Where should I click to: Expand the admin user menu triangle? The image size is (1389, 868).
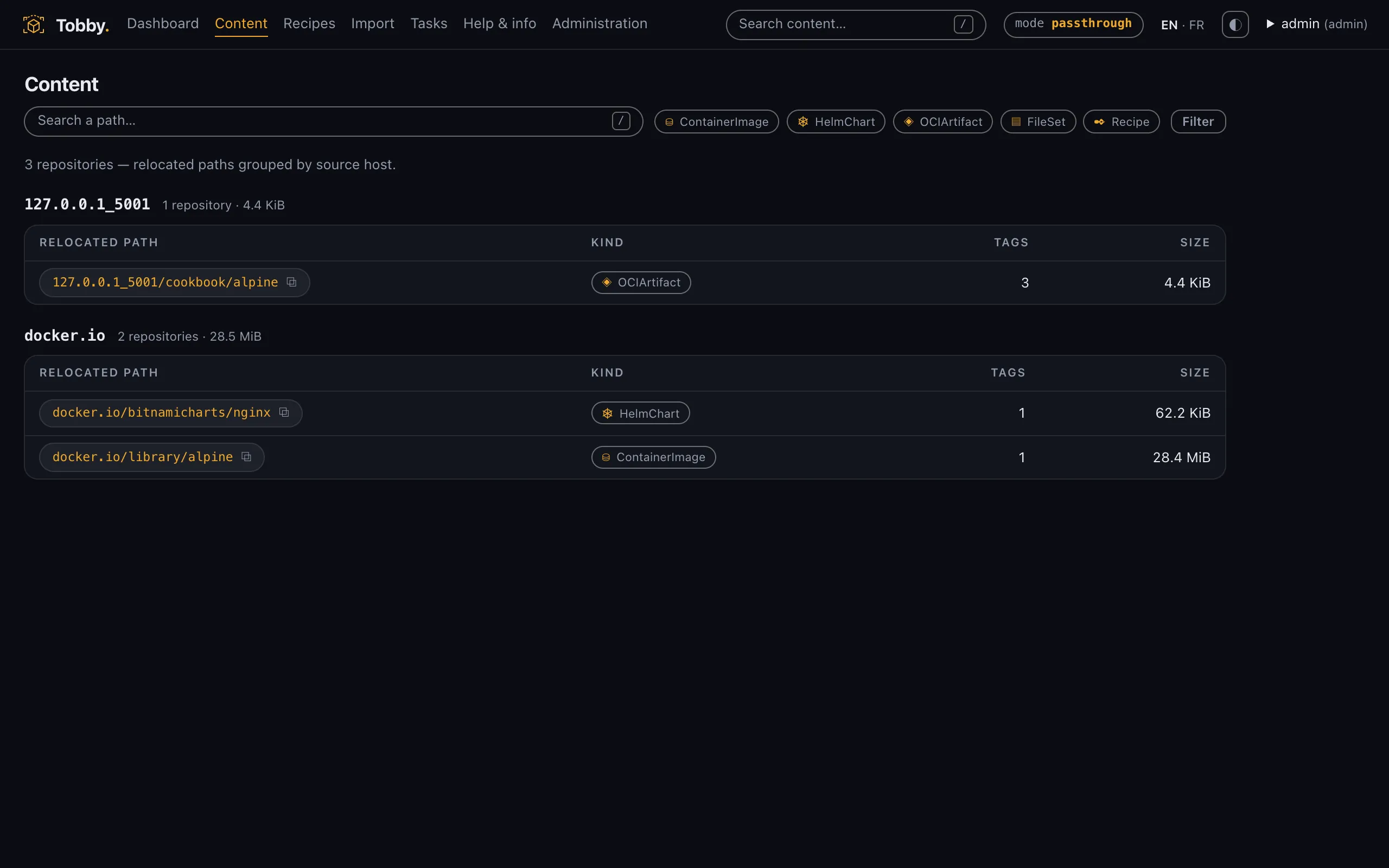click(x=1270, y=23)
